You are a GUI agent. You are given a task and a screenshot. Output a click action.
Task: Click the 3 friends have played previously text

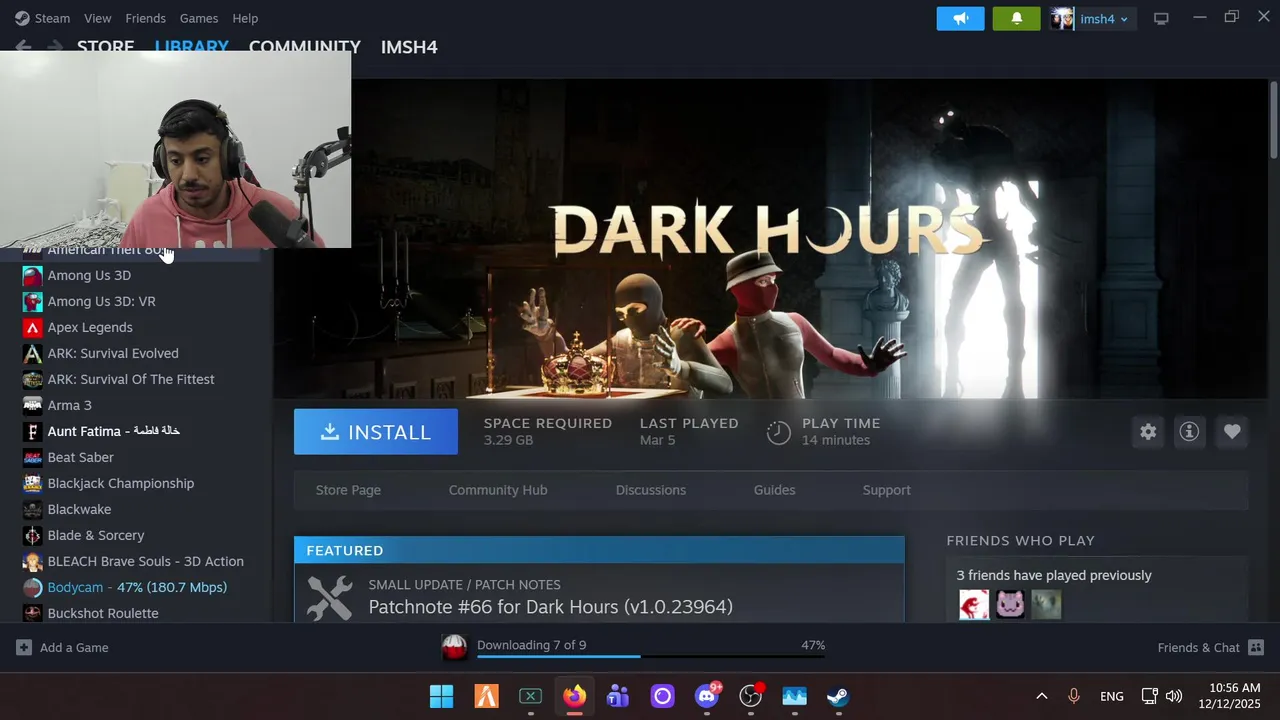click(x=1054, y=575)
